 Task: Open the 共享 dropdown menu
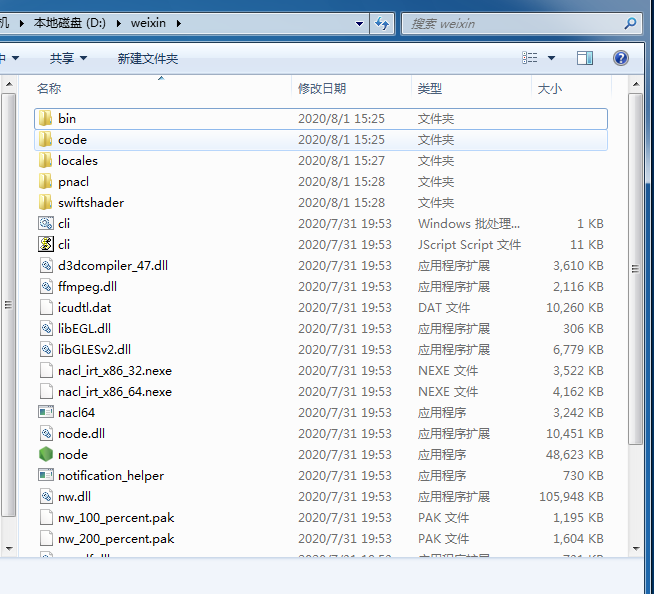[x=68, y=58]
